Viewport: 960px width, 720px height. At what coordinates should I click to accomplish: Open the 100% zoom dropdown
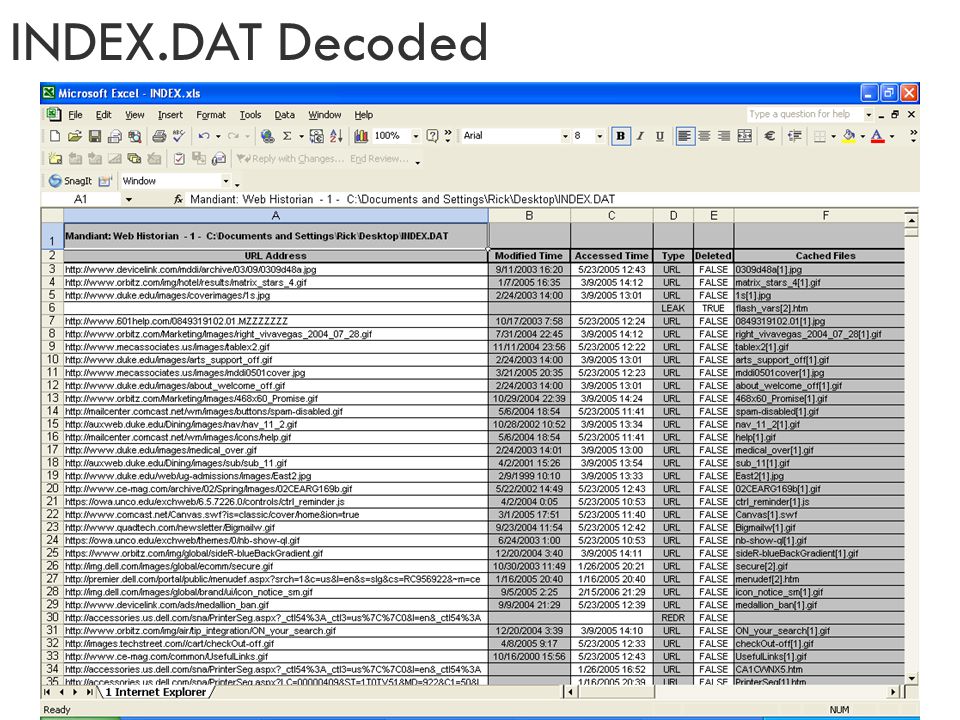click(x=416, y=136)
